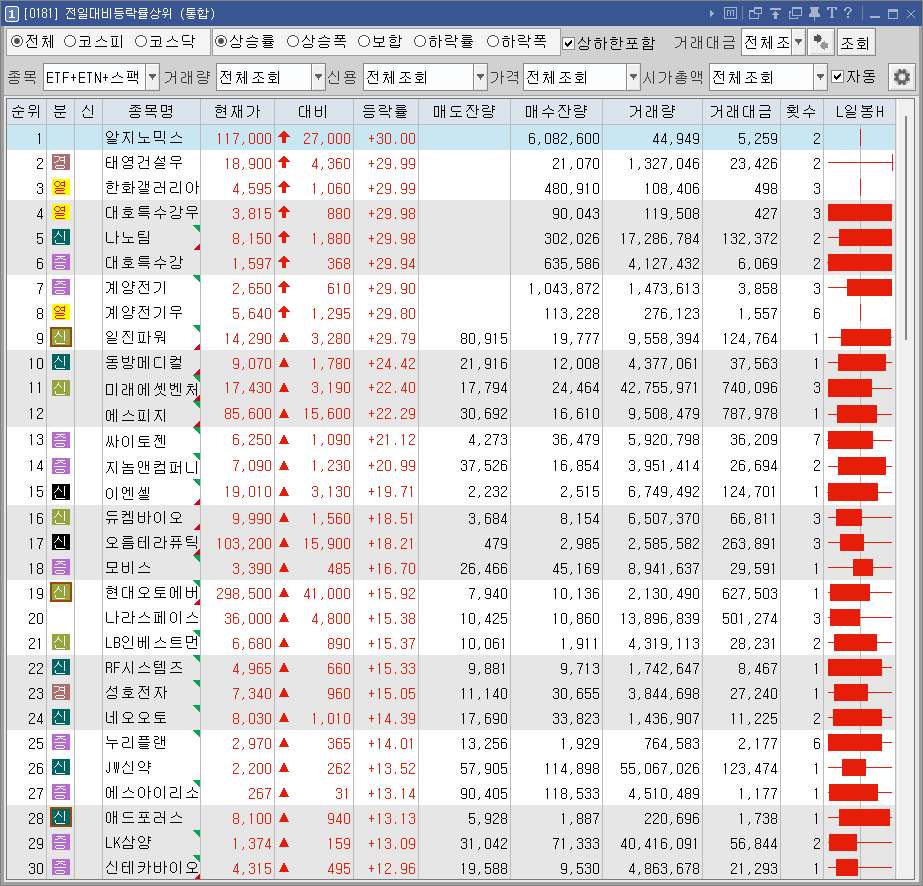Click the daily candle bar for 모비스
The image size is (923, 886).
click(x=860, y=568)
